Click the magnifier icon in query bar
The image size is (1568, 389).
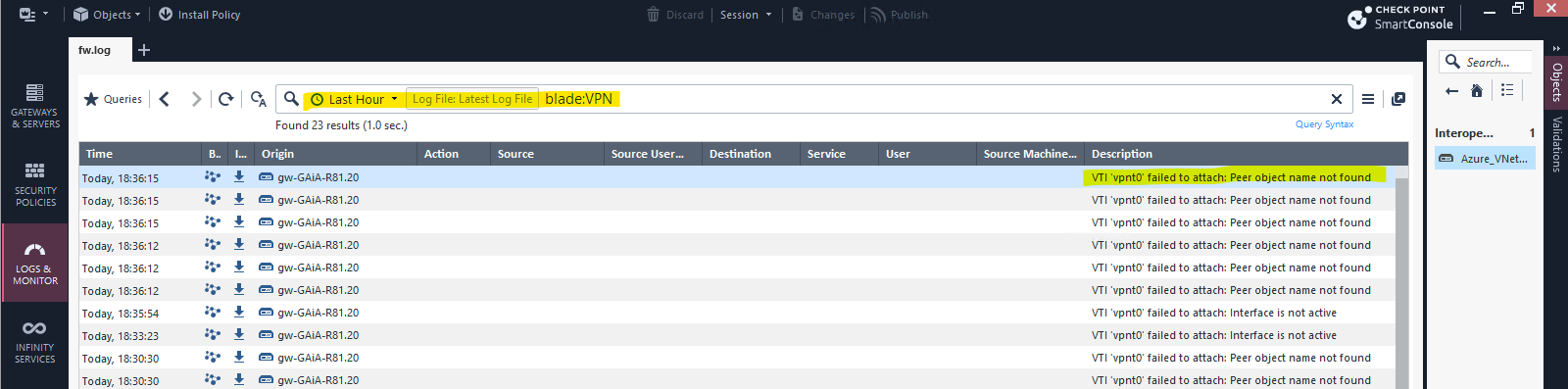pos(291,99)
